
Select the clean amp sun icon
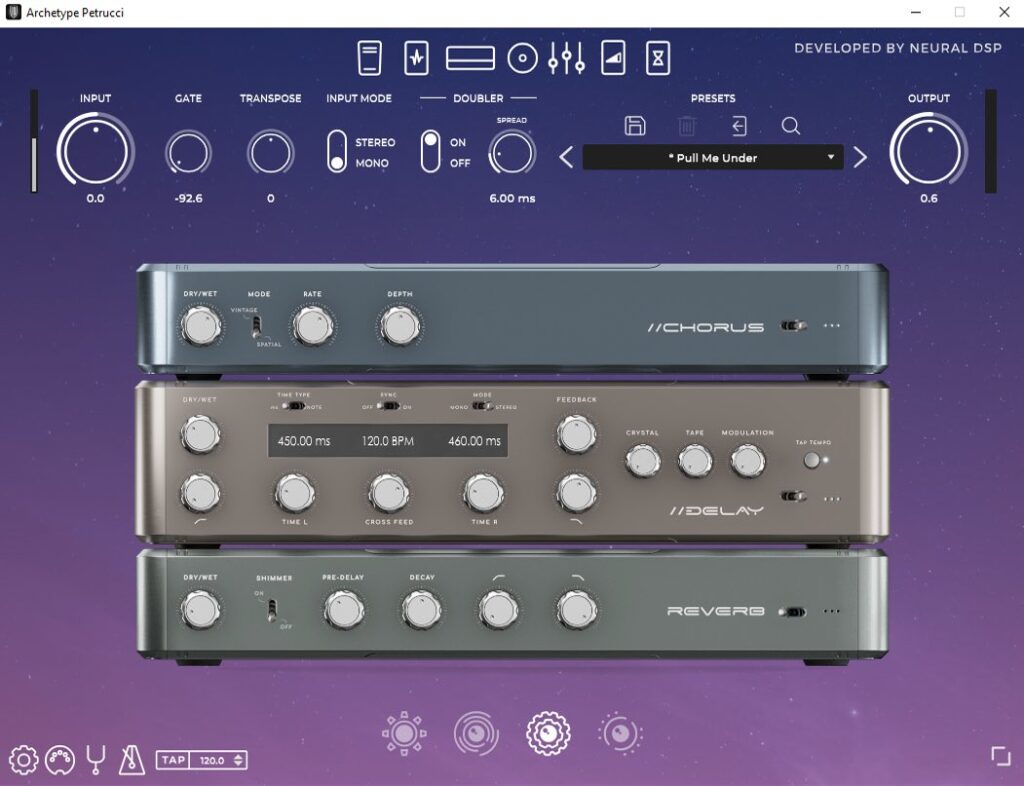(404, 734)
